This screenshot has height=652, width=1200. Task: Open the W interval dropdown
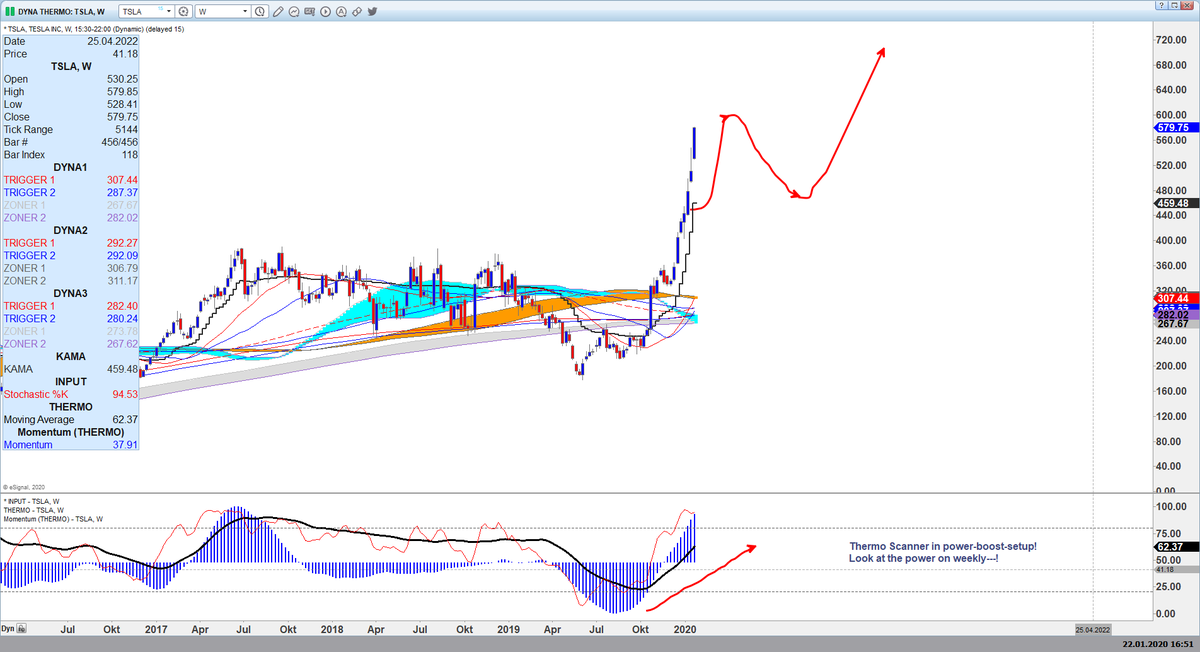point(245,12)
